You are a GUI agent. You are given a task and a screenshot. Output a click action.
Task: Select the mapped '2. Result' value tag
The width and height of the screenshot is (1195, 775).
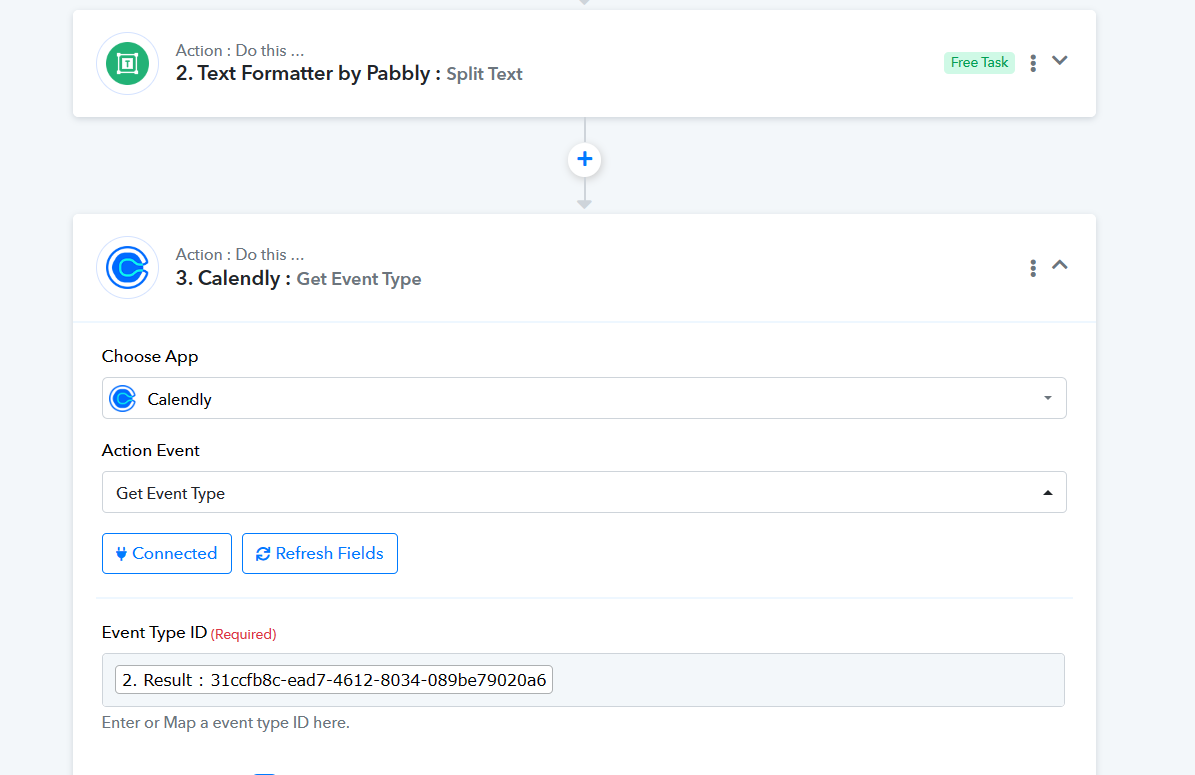tap(334, 680)
